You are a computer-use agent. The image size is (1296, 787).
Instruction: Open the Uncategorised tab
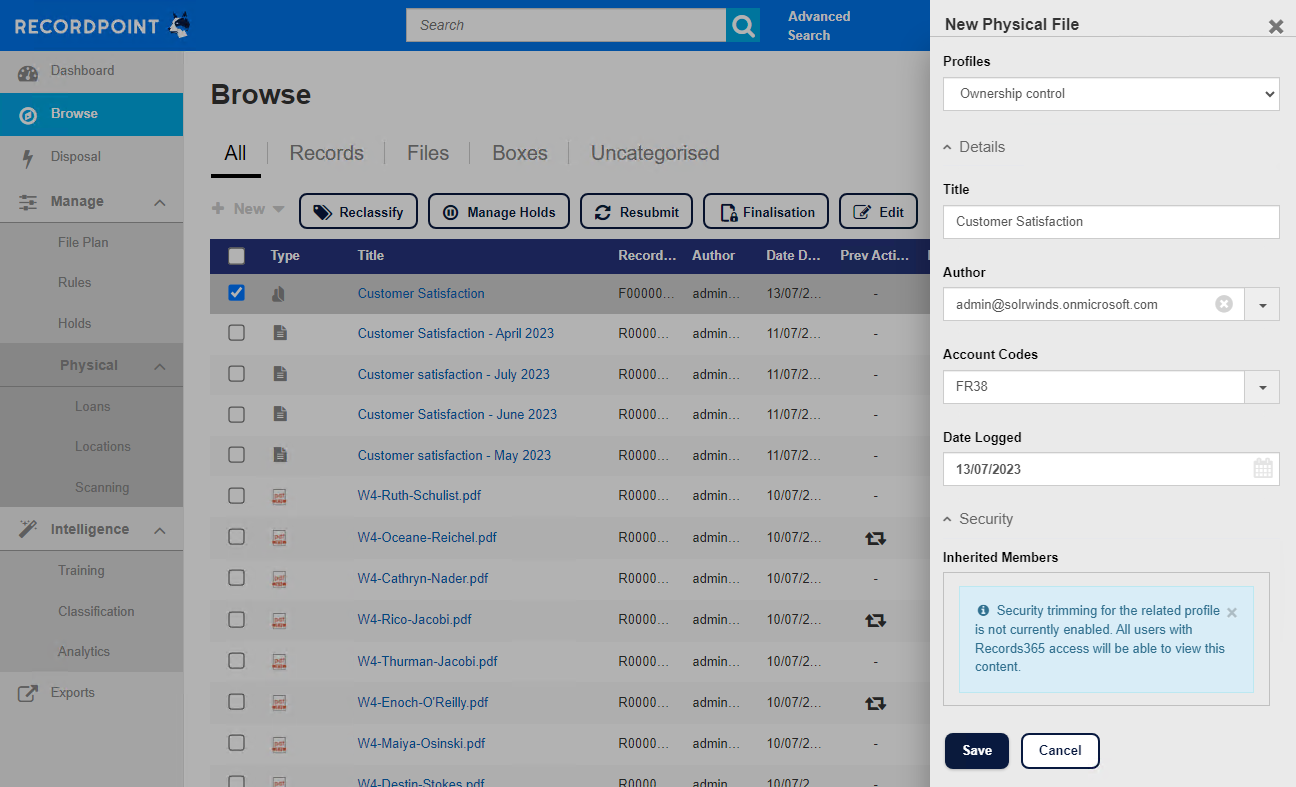[655, 153]
